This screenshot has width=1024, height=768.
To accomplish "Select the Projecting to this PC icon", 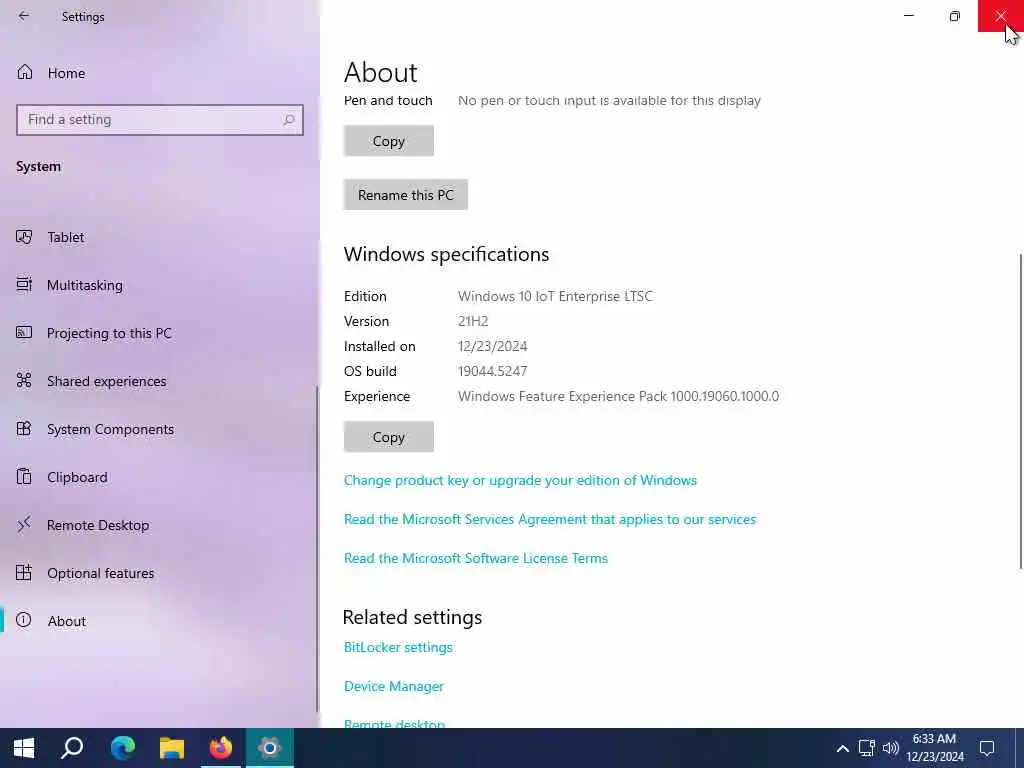I will pyautogui.click(x=24, y=332).
